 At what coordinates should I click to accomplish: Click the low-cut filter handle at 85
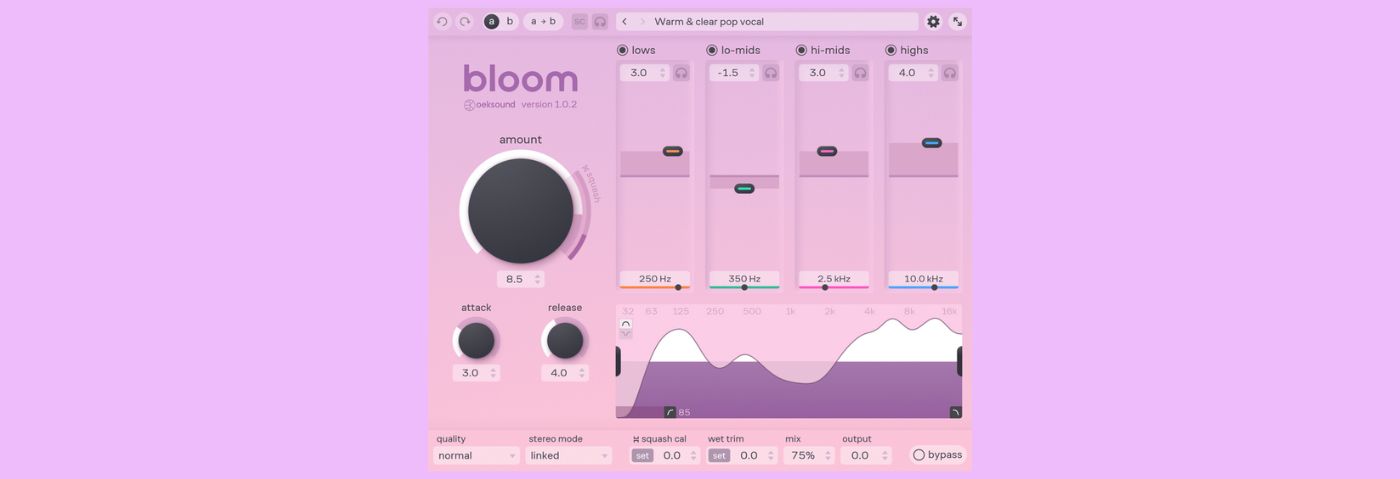tap(670, 412)
